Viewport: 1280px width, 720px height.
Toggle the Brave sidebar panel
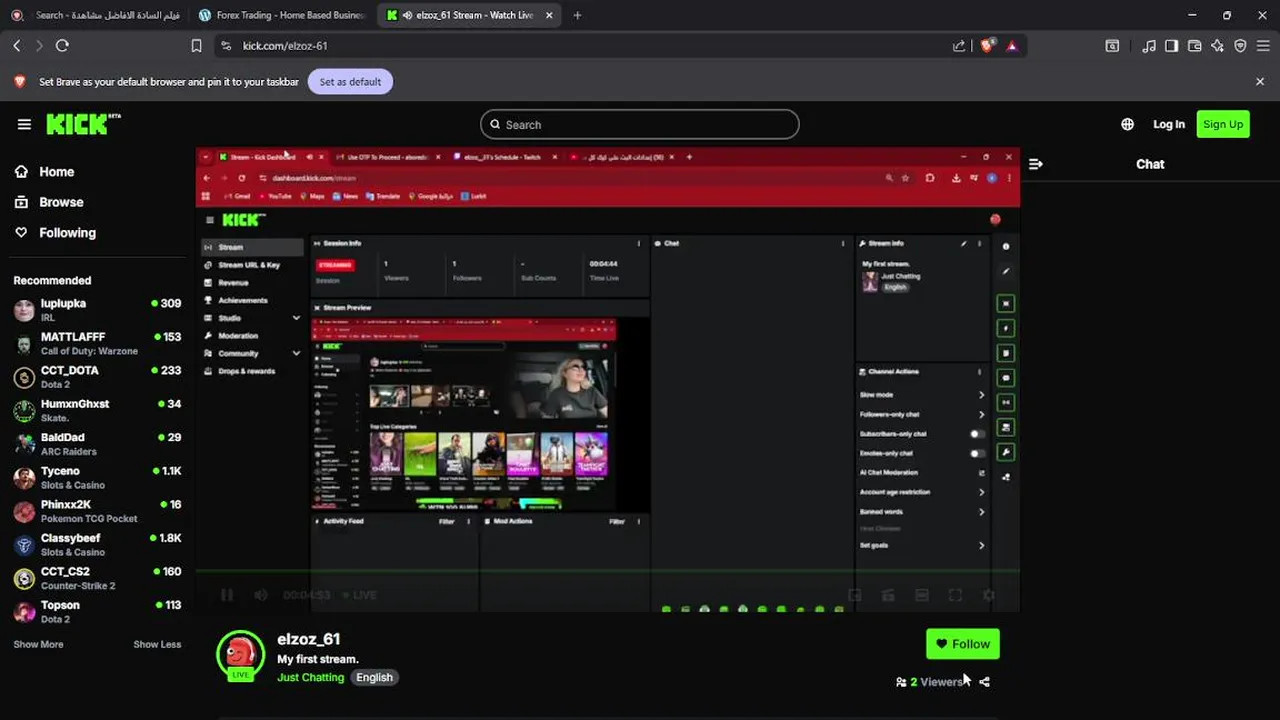click(x=1171, y=46)
